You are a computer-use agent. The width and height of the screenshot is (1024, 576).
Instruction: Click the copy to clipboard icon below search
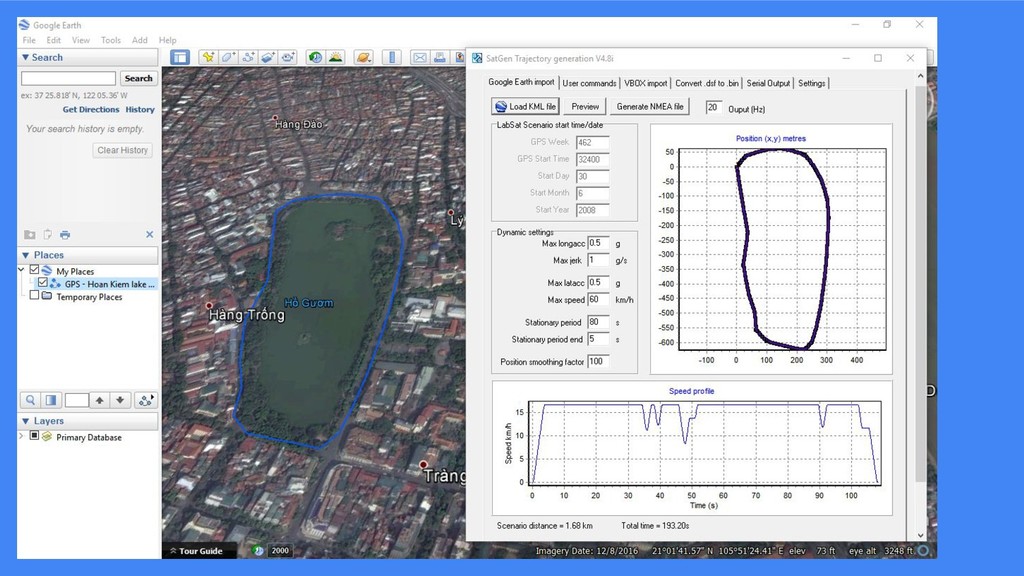pyautogui.click(x=47, y=234)
